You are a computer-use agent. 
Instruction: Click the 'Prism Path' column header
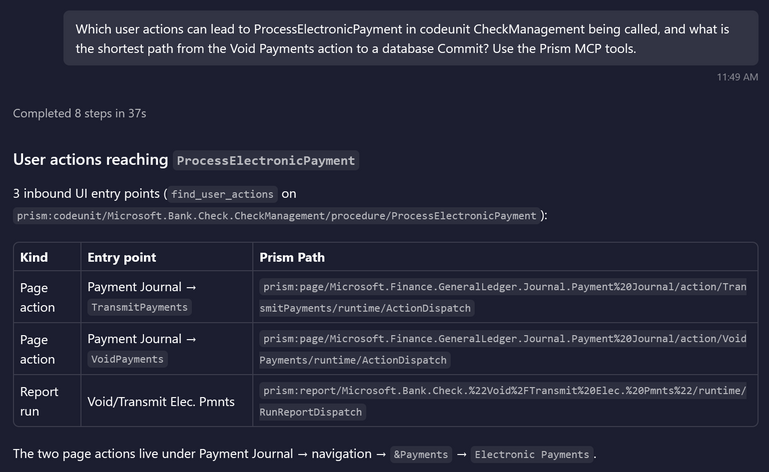point(292,257)
